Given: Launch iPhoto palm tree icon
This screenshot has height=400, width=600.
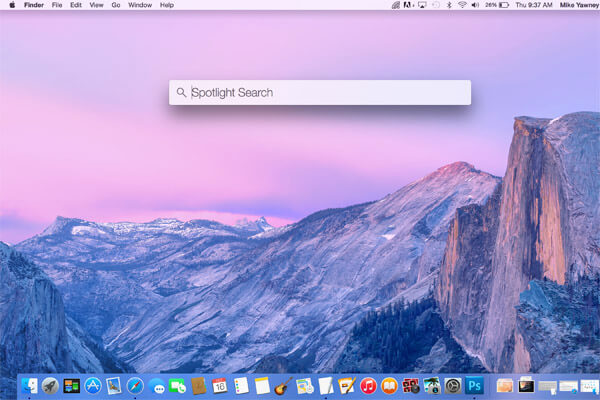Looking at the screenshot, I should click(x=432, y=386).
